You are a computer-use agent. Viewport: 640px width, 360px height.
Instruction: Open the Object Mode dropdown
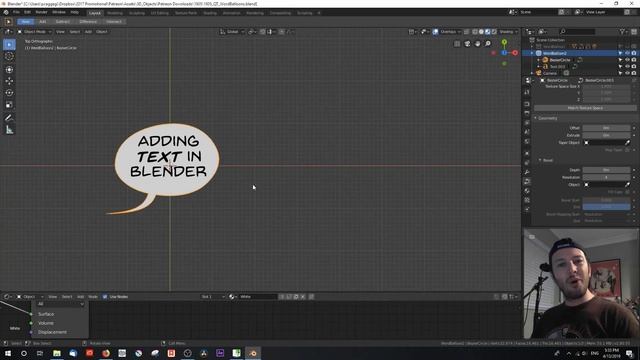pyautogui.click(x=34, y=31)
